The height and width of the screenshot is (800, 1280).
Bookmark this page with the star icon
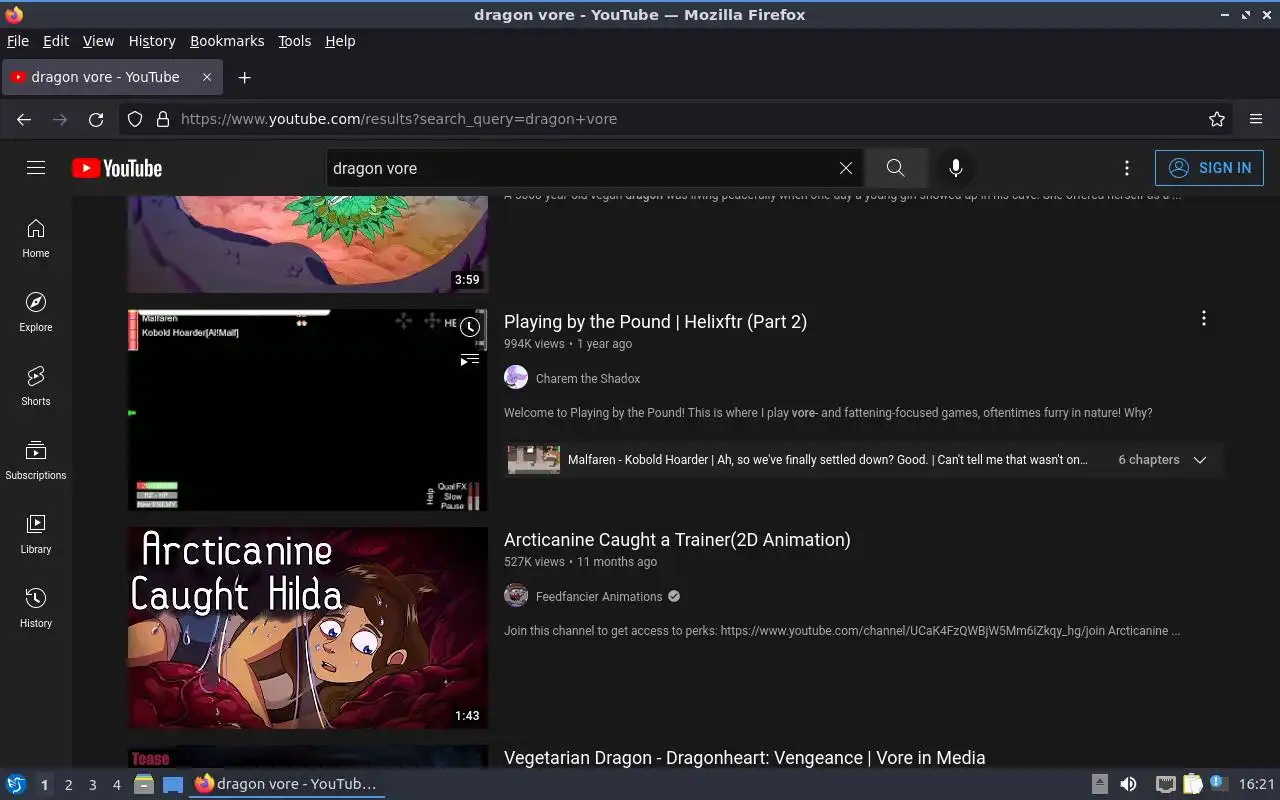pyautogui.click(x=1217, y=119)
